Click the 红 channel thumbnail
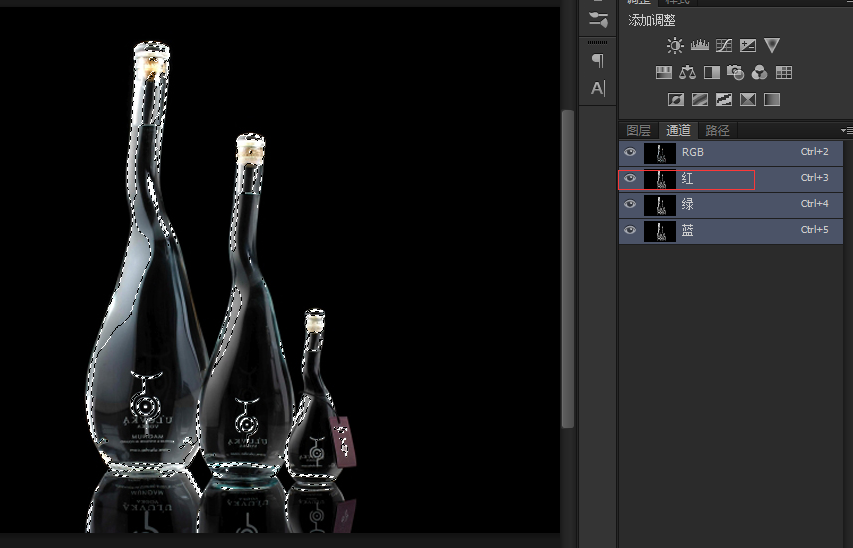853x548 pixels. (660, 179)
